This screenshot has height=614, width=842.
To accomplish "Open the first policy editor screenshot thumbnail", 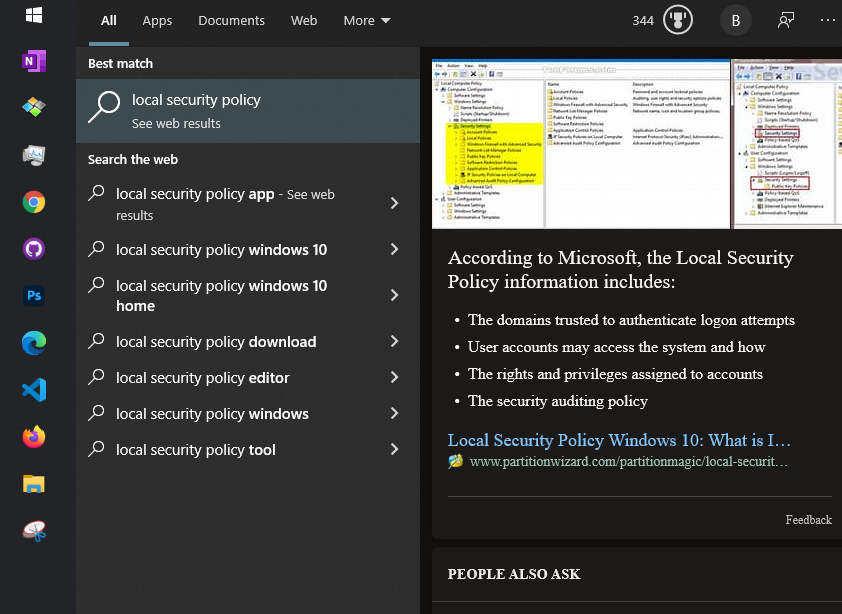I will 581,144.
